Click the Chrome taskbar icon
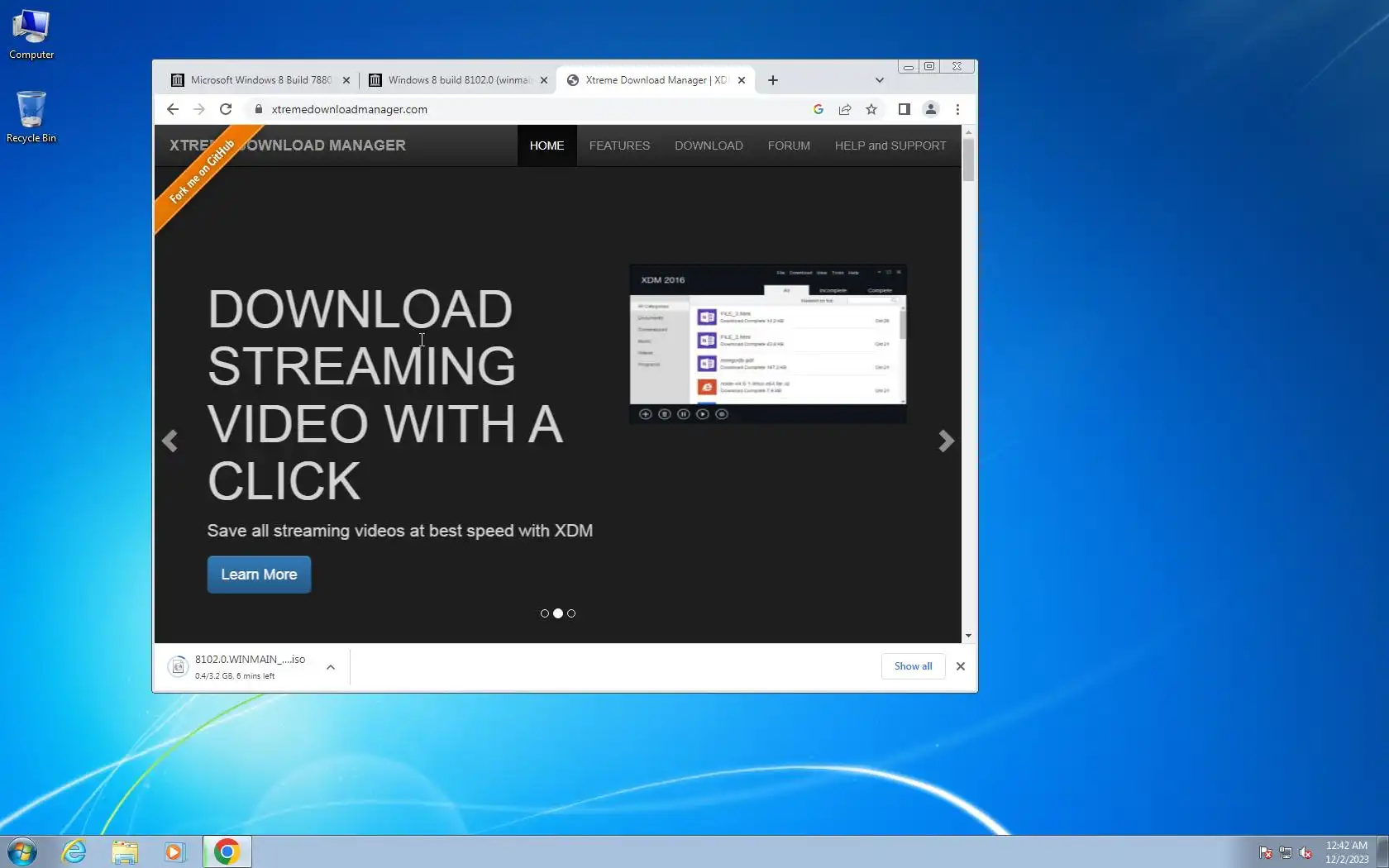The image size is (1389, 868). tap(227, 851)
